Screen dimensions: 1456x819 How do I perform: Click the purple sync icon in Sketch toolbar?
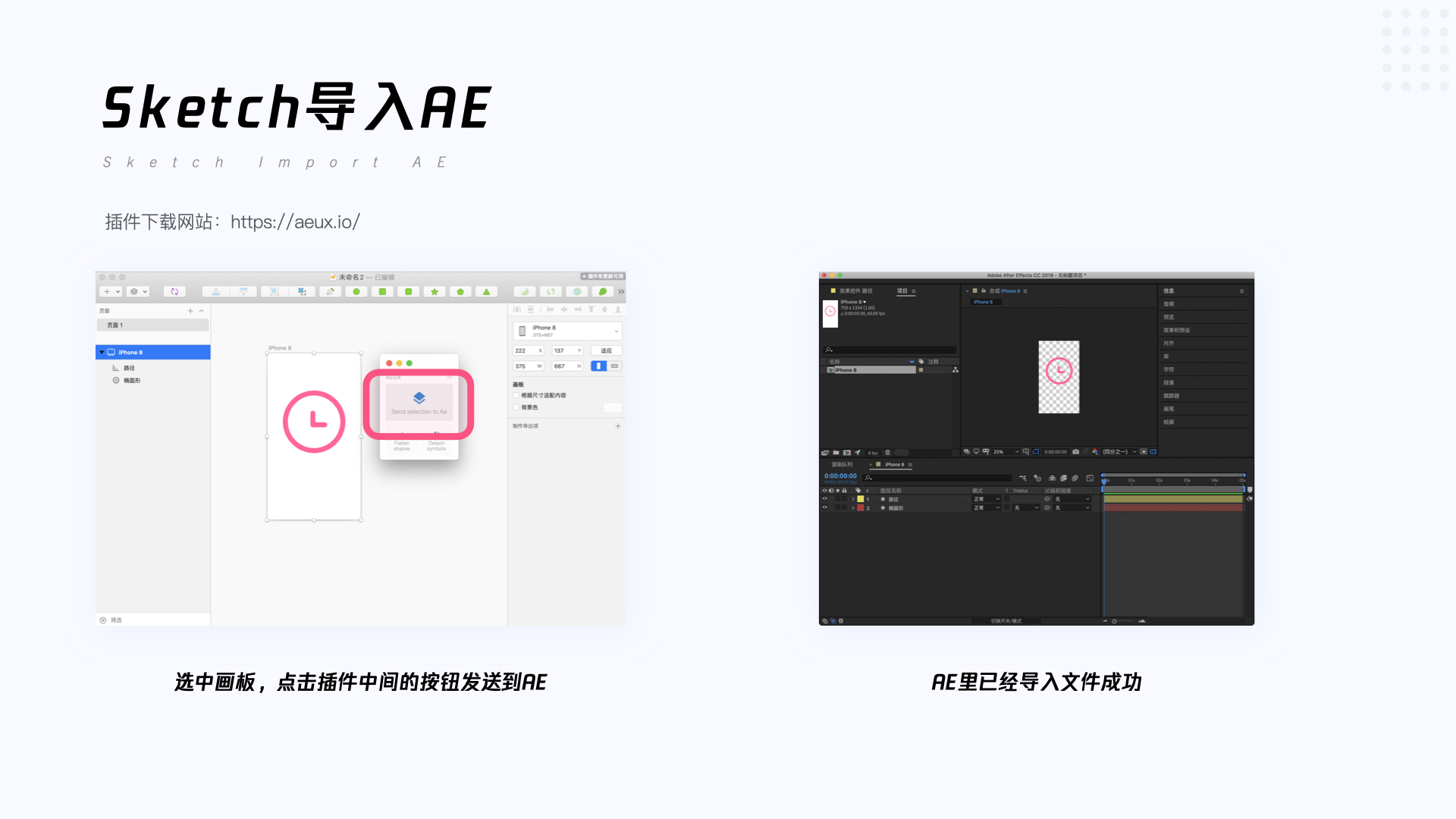click(x=174, y=292)
